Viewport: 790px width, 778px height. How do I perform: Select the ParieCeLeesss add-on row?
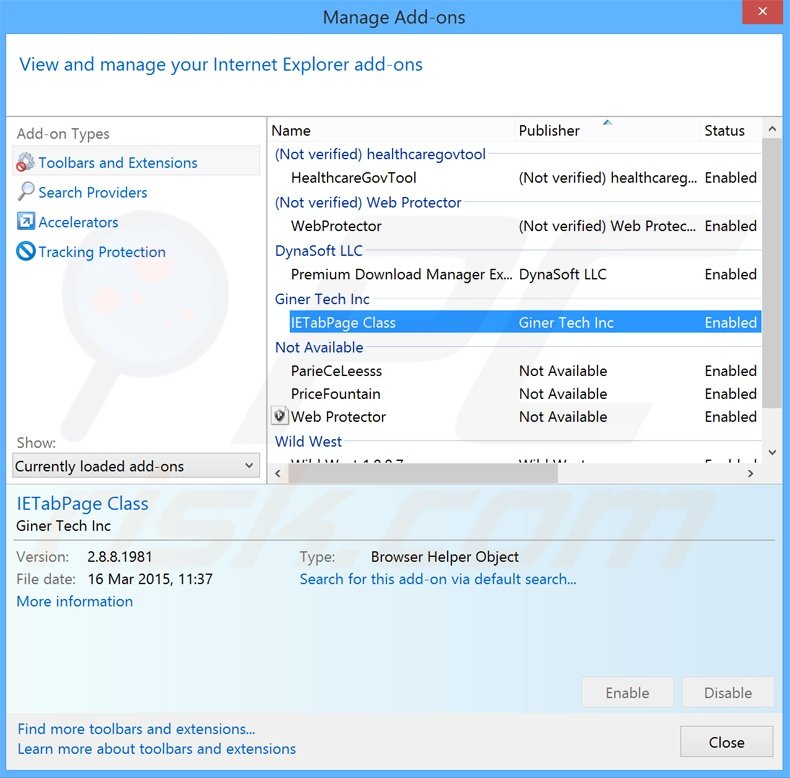pyautogui.click(x=525, y=371)
